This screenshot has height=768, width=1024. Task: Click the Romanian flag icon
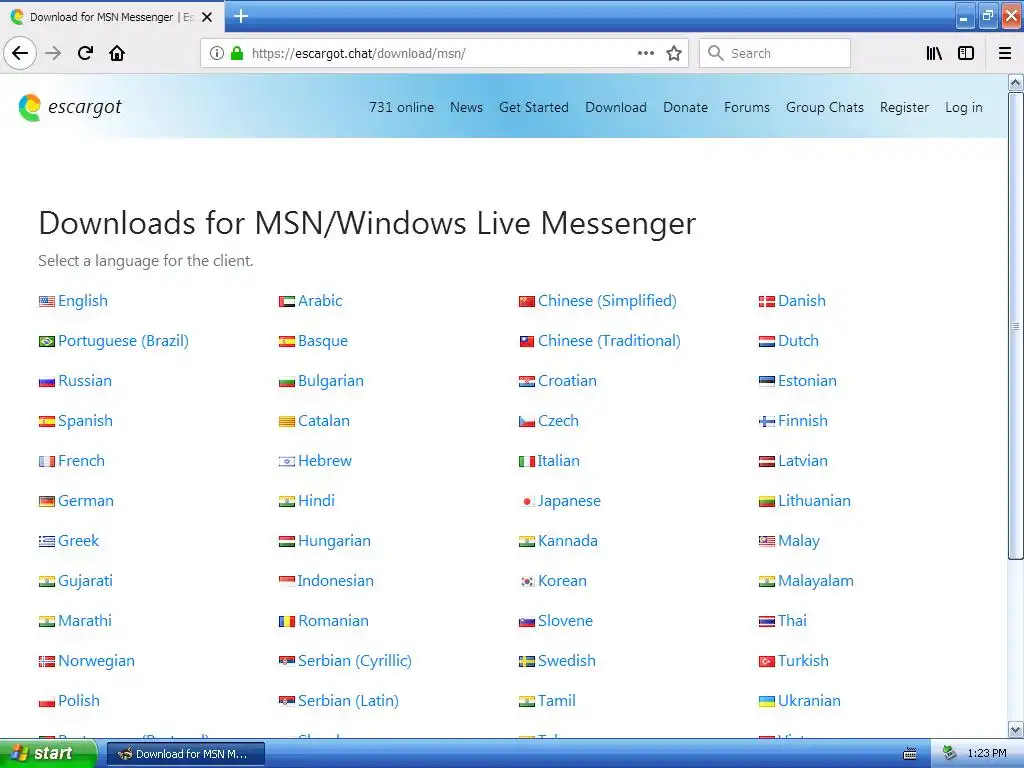287,621
